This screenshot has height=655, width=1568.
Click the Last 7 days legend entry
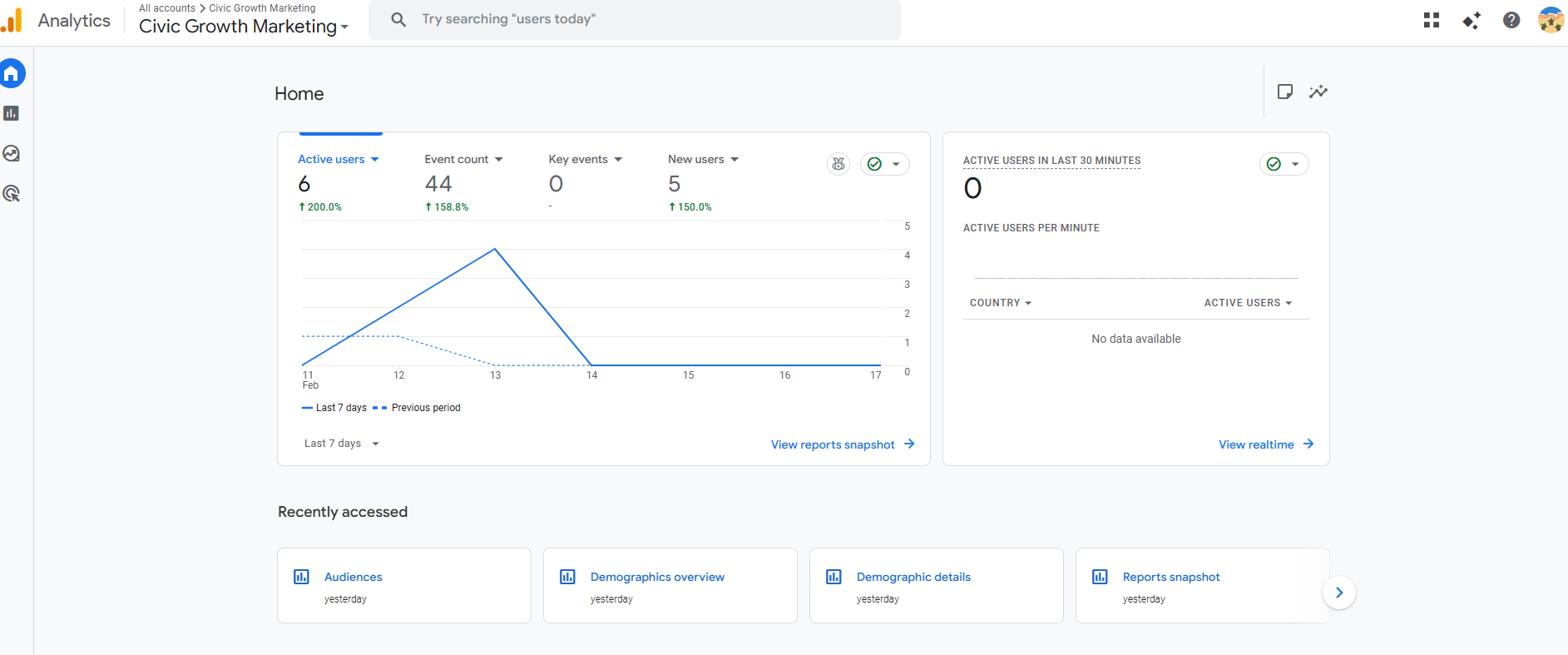pos(334,408)
